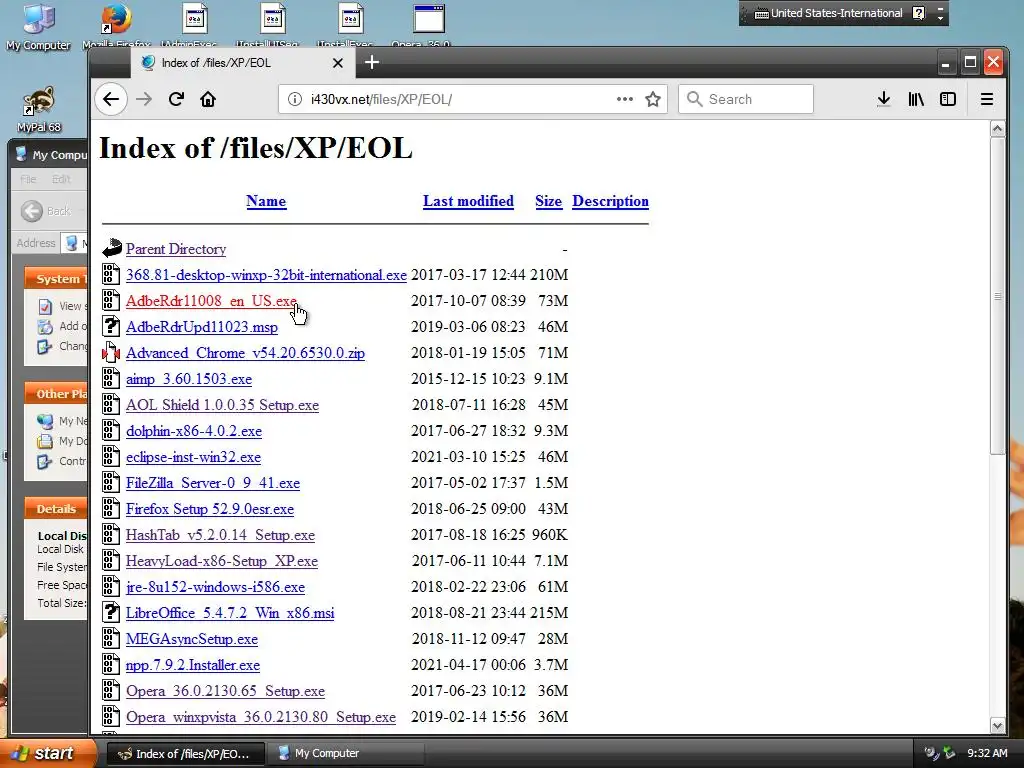Image resolution: width=1024 pixels, height=768 pixels.
Task: Download dolphin-x86-4.0.2.exe
Action: (x=194, y=431)
